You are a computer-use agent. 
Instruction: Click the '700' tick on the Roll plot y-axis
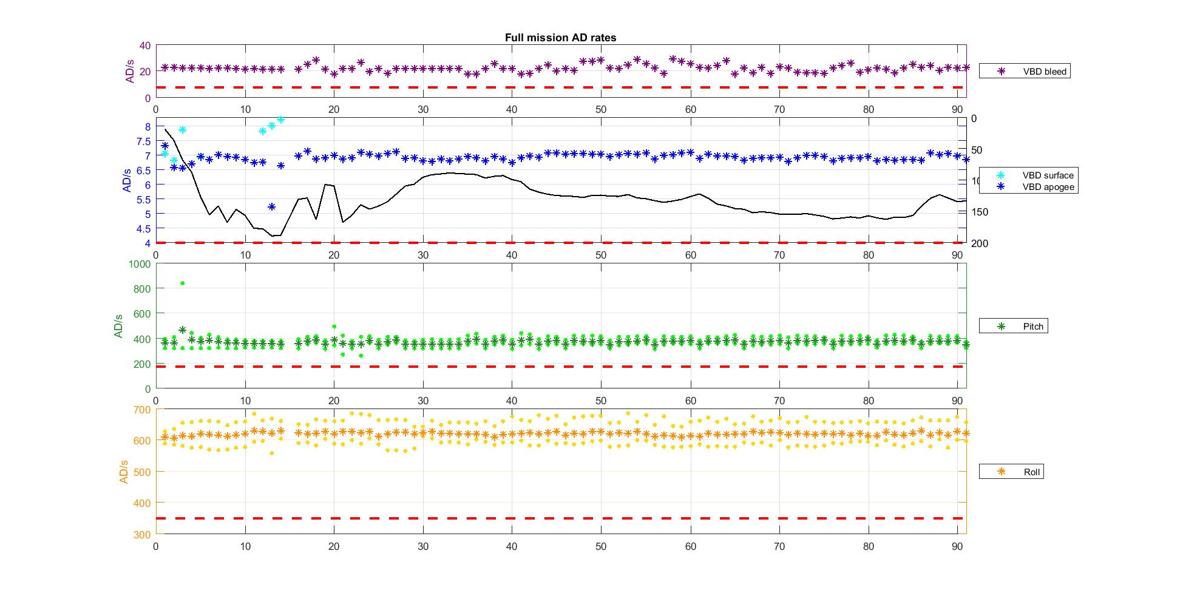pos(143,409)
